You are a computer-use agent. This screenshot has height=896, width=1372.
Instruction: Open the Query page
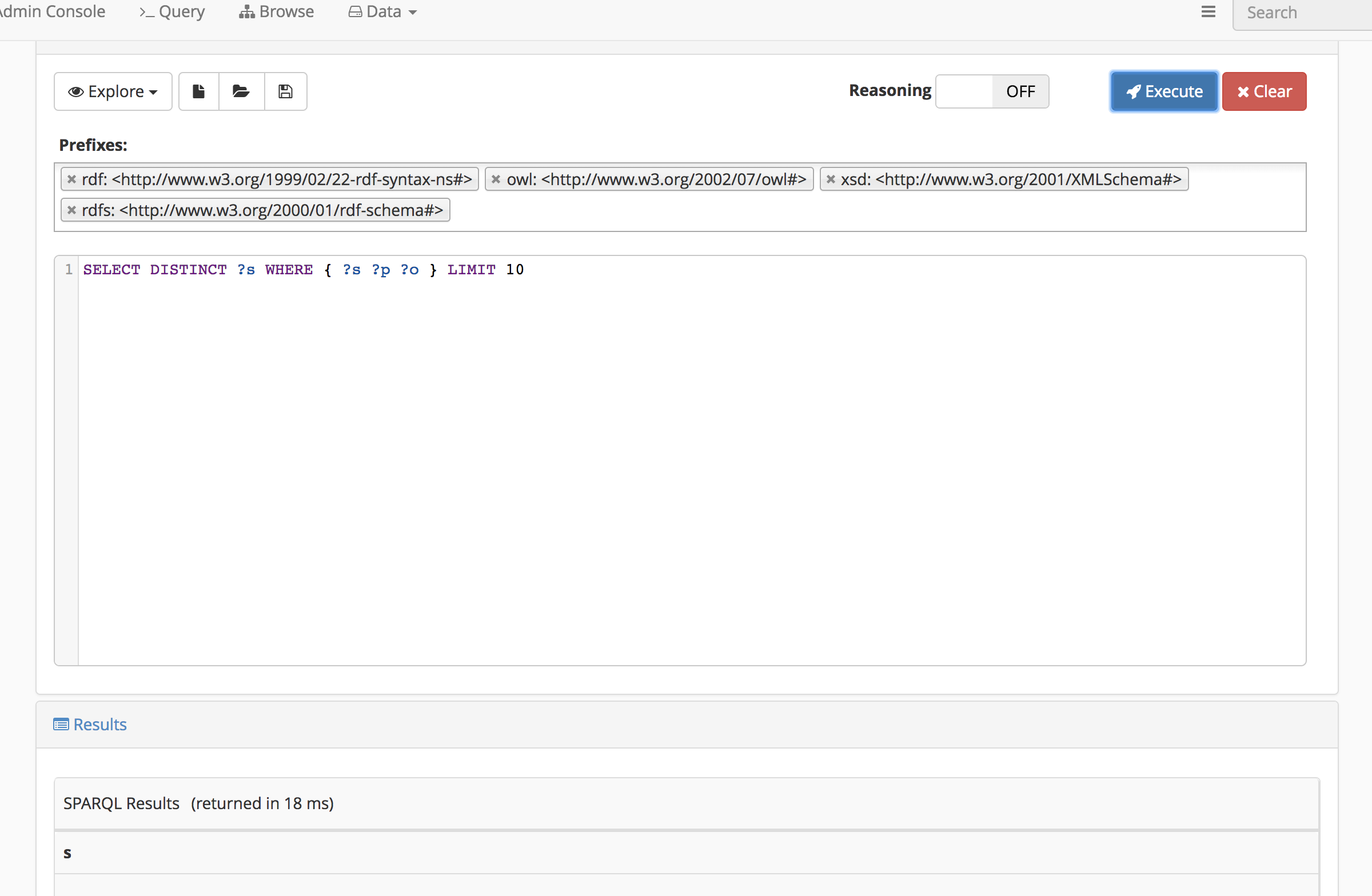[172, 12]
